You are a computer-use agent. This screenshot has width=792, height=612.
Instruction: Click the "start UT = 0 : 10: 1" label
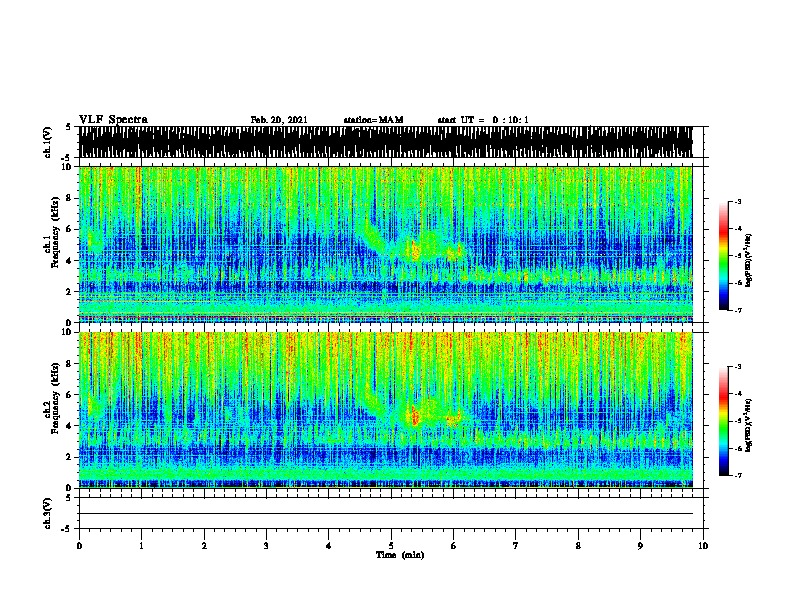coord(483,120)
